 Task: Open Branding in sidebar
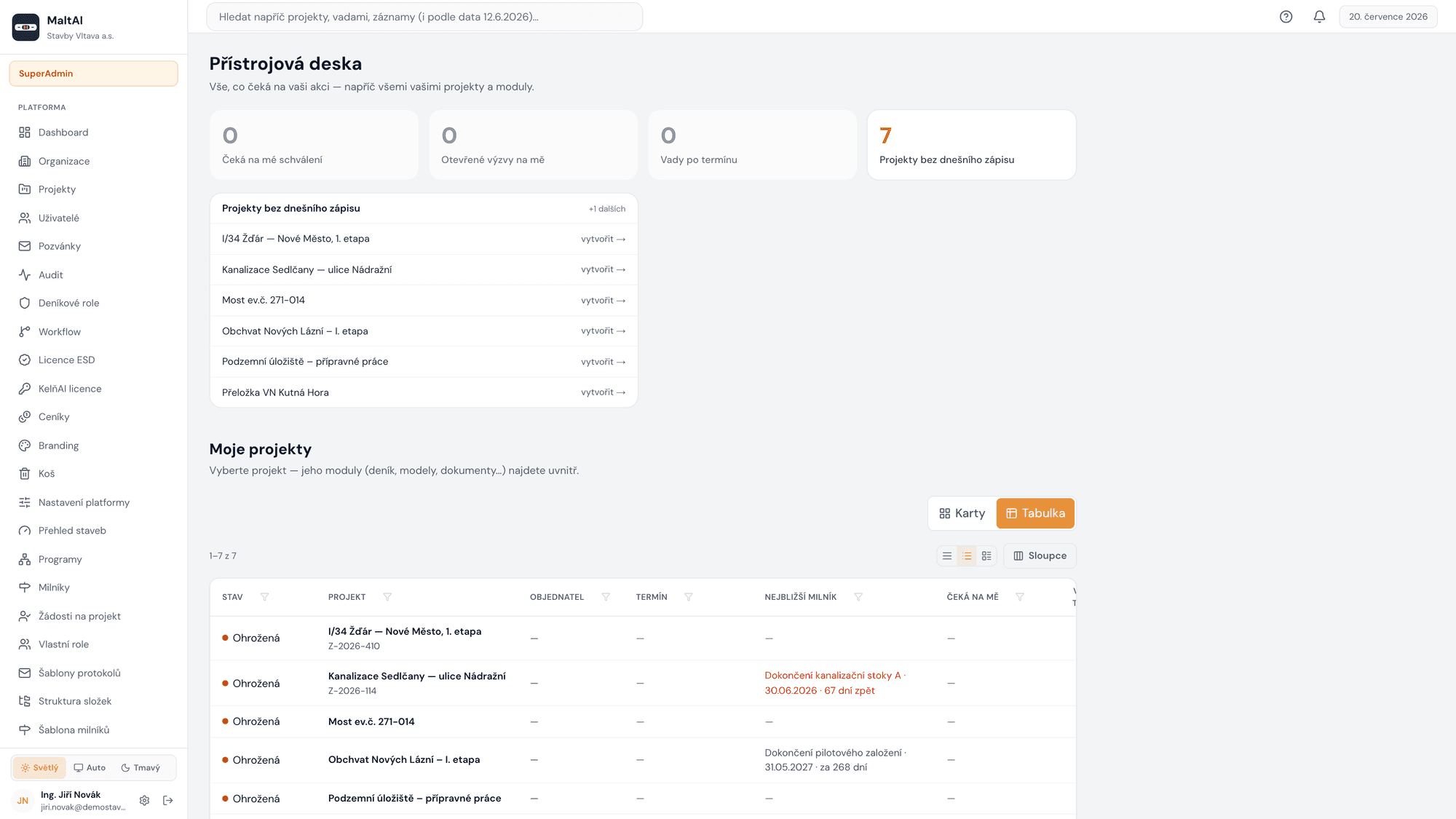(x=93, y=446)
